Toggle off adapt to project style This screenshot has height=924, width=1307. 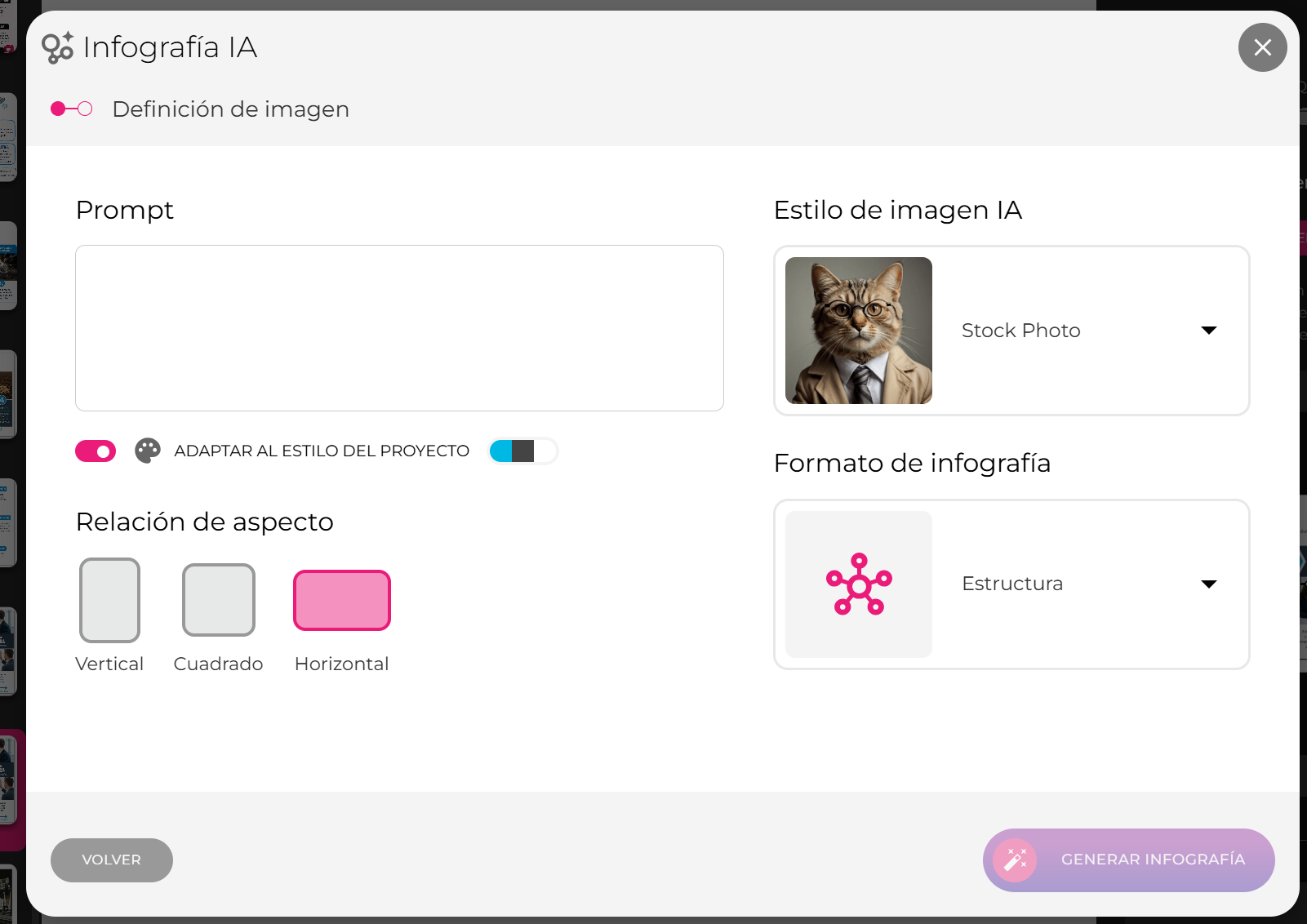point(96,451)
